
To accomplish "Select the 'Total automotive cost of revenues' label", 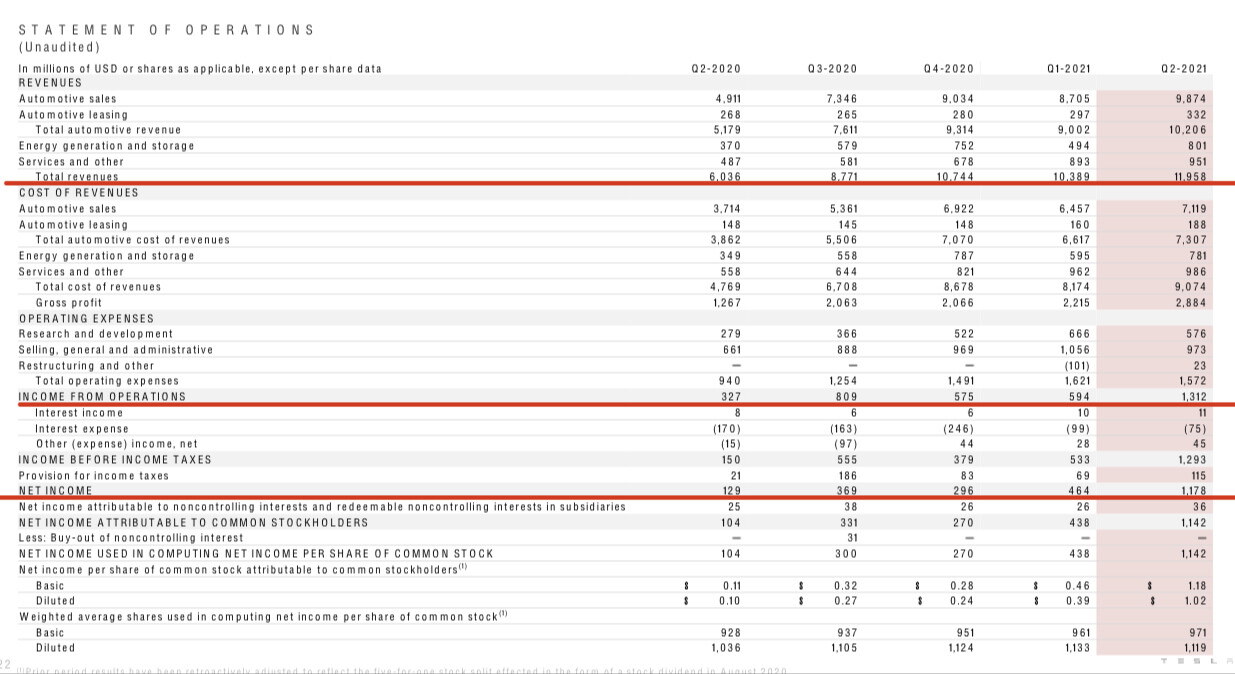I will click(132, 240).
